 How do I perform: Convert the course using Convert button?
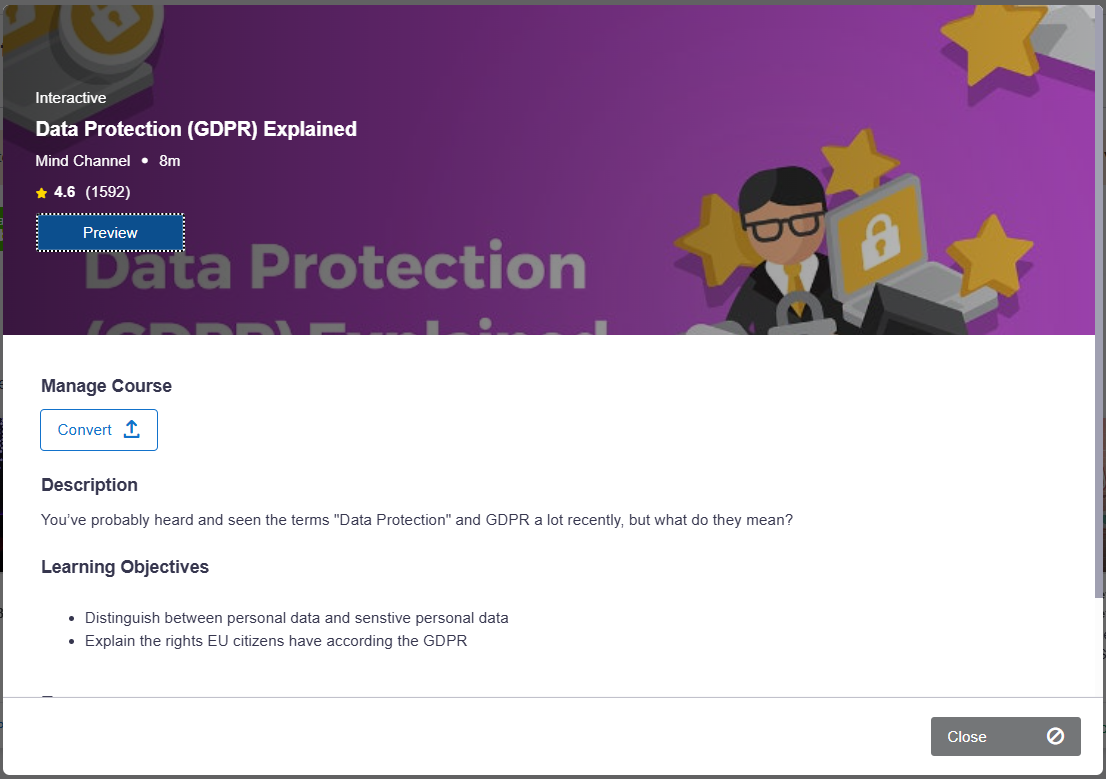click(99, 430)
